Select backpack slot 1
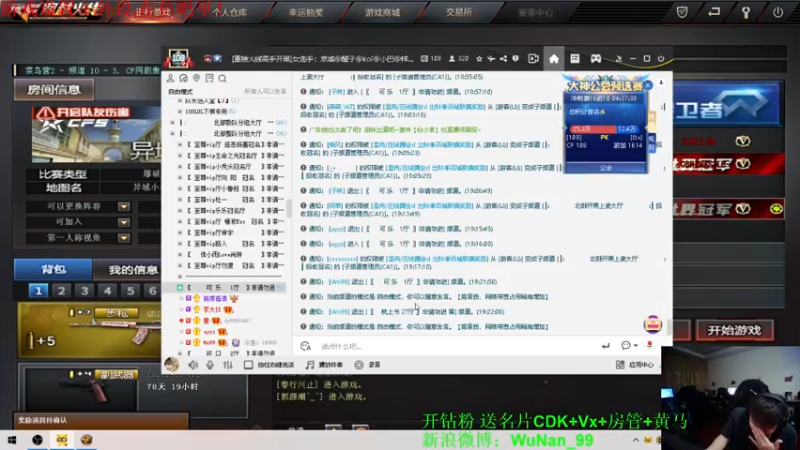 pos(38,291)
